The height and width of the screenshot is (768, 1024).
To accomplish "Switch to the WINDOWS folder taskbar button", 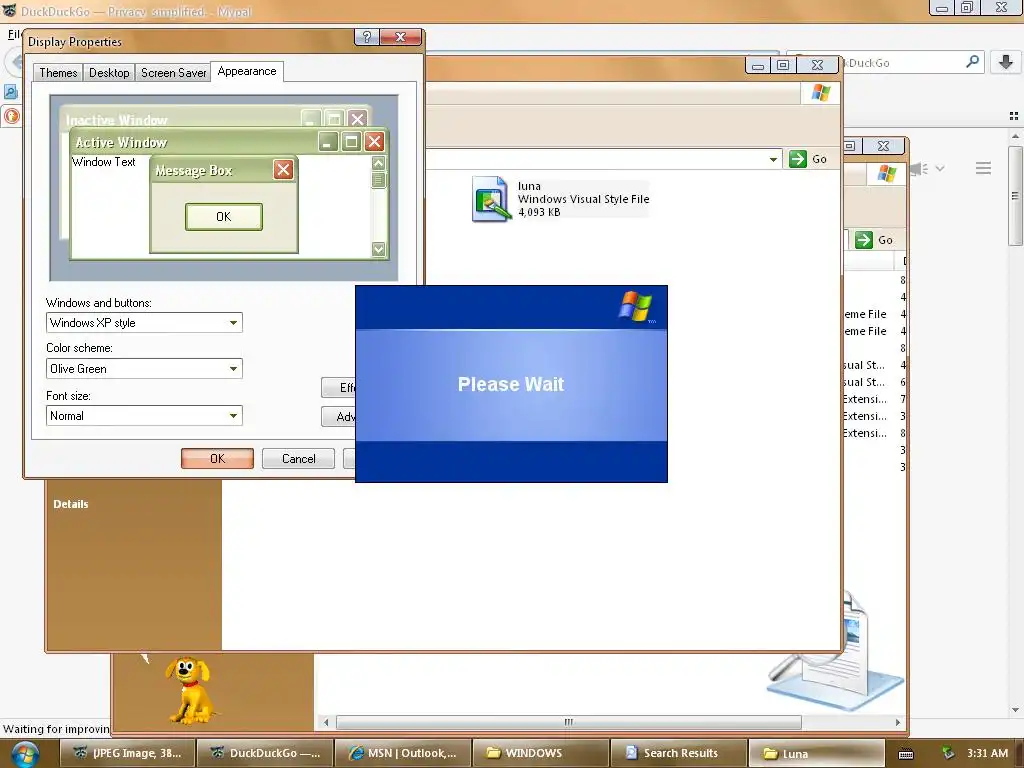I will (540, 753).
